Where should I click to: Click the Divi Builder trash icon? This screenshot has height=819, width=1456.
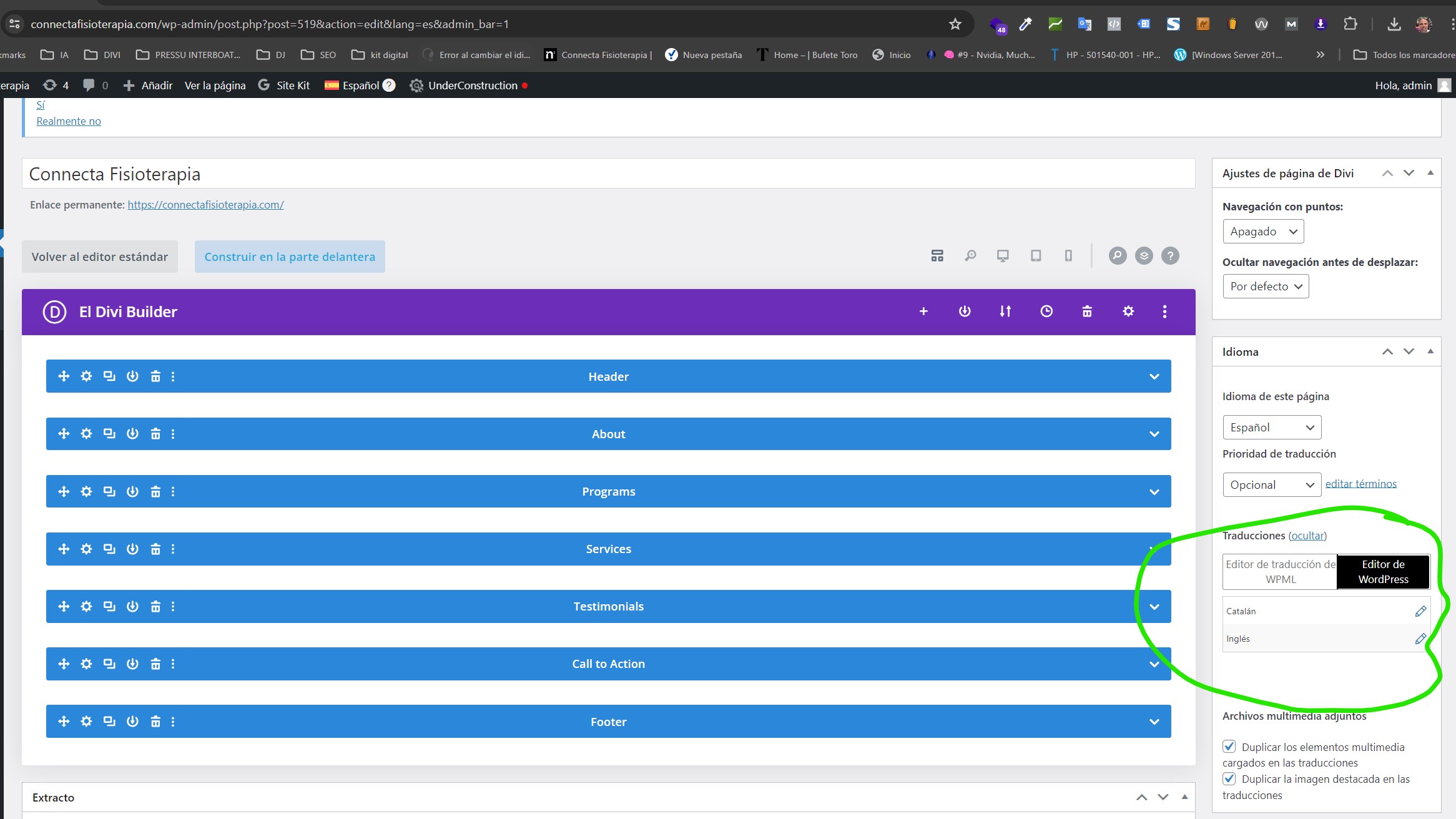[1087, 311]
